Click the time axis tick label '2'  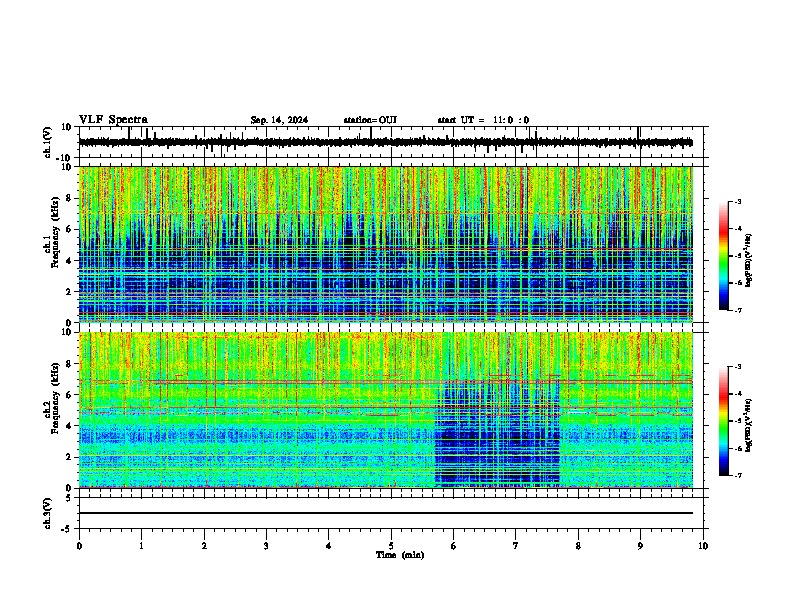204,546
